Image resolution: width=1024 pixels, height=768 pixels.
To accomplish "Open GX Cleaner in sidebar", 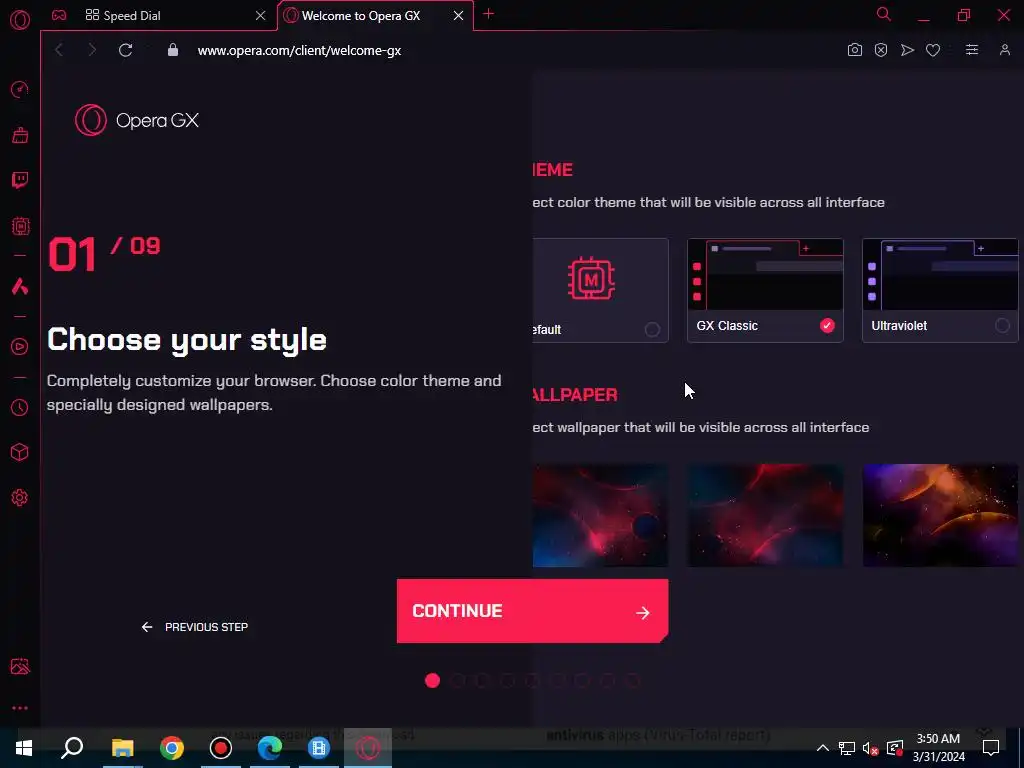I will pos(20,135).
